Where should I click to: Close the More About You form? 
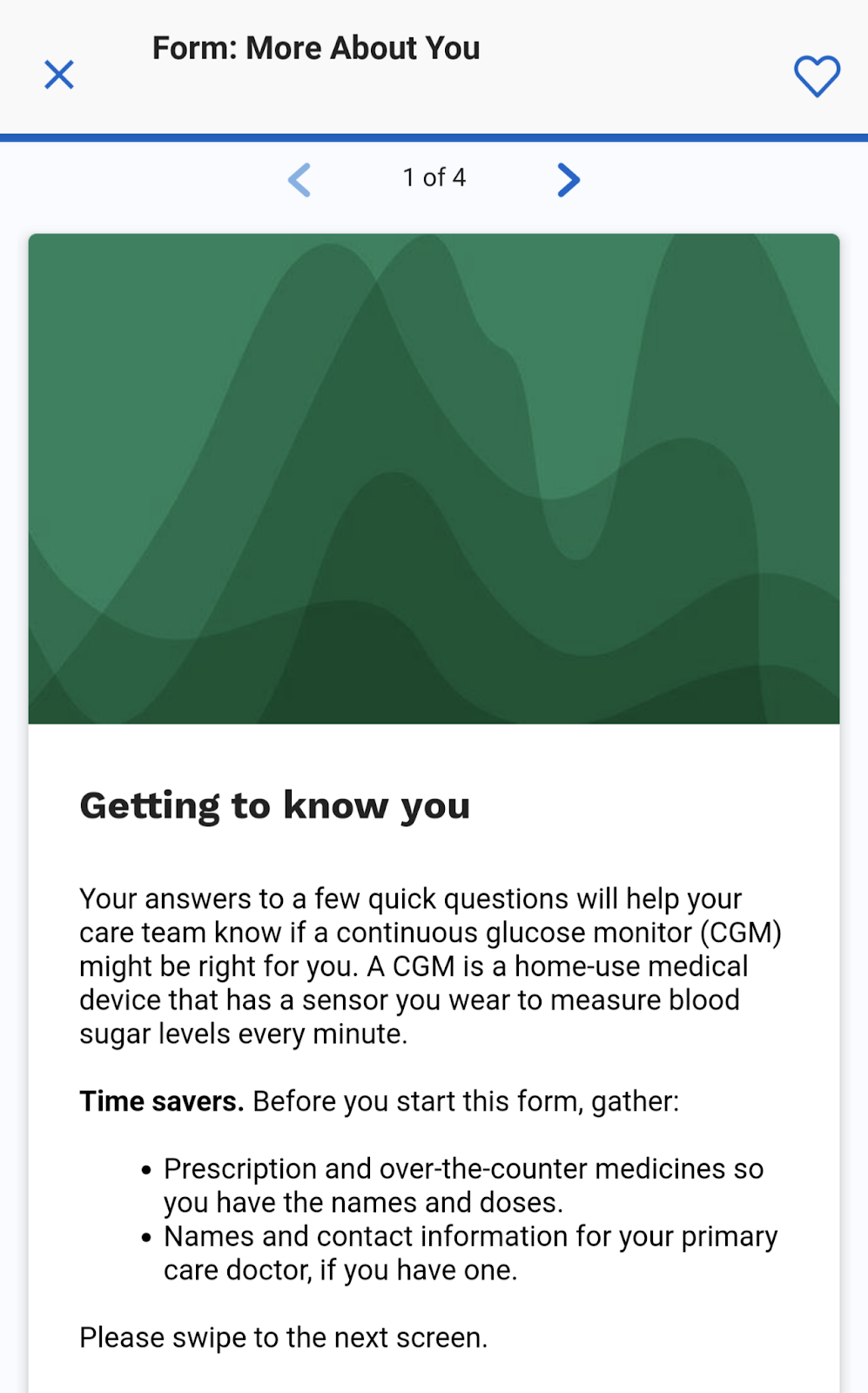click(x=59, y=75)
